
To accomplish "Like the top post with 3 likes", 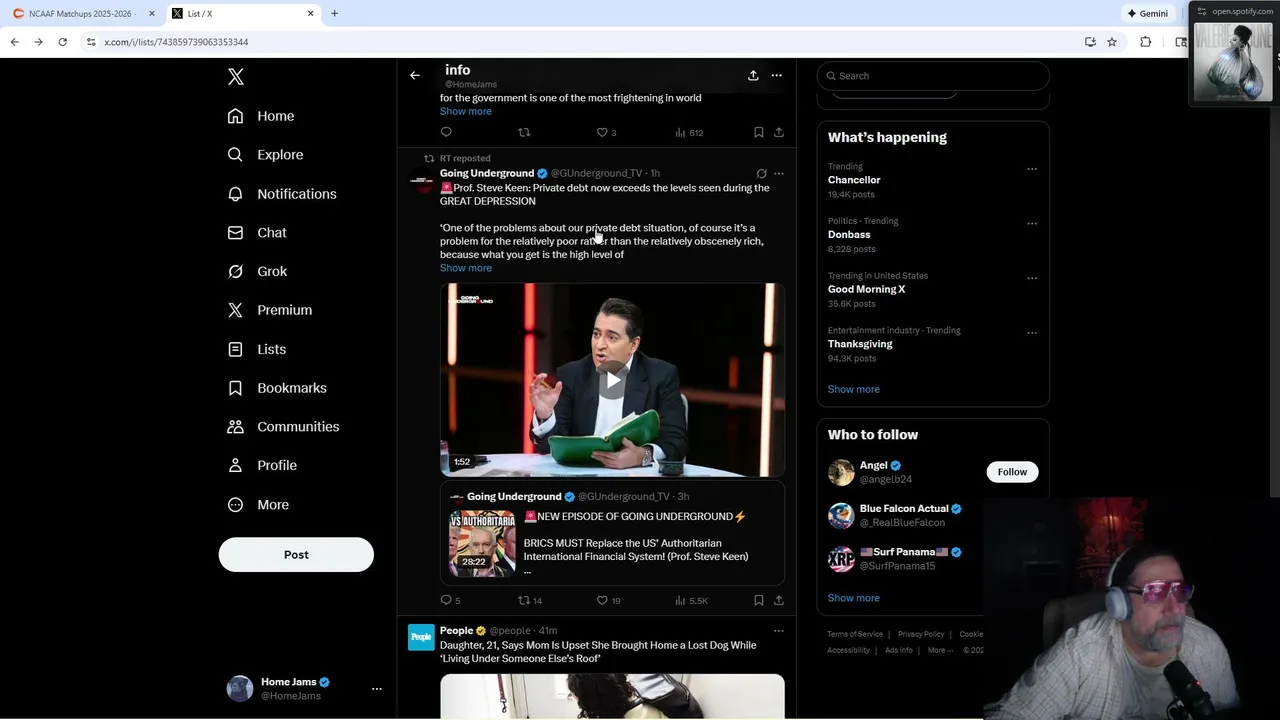I will click(606, 132).
